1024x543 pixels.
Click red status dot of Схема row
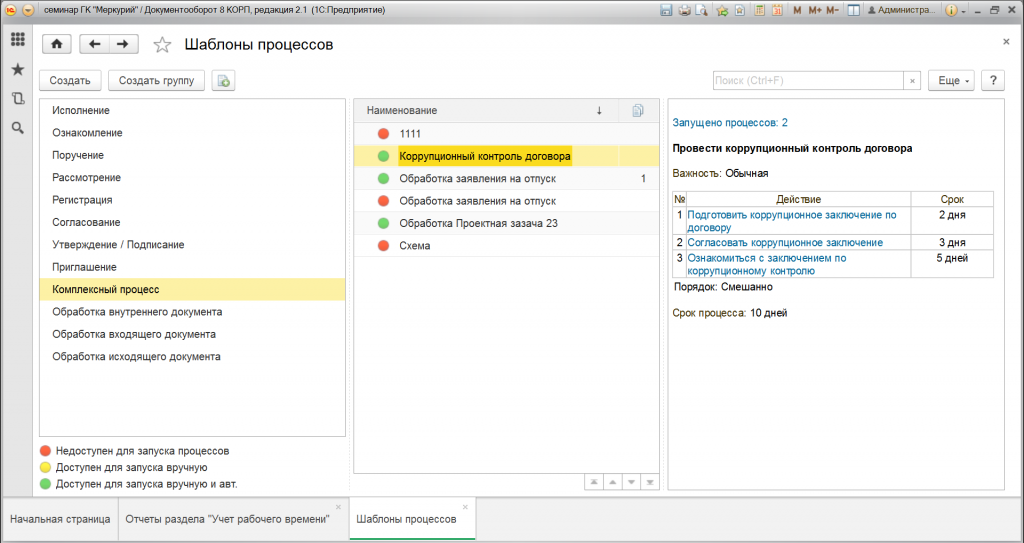click(x=383, y=246)
